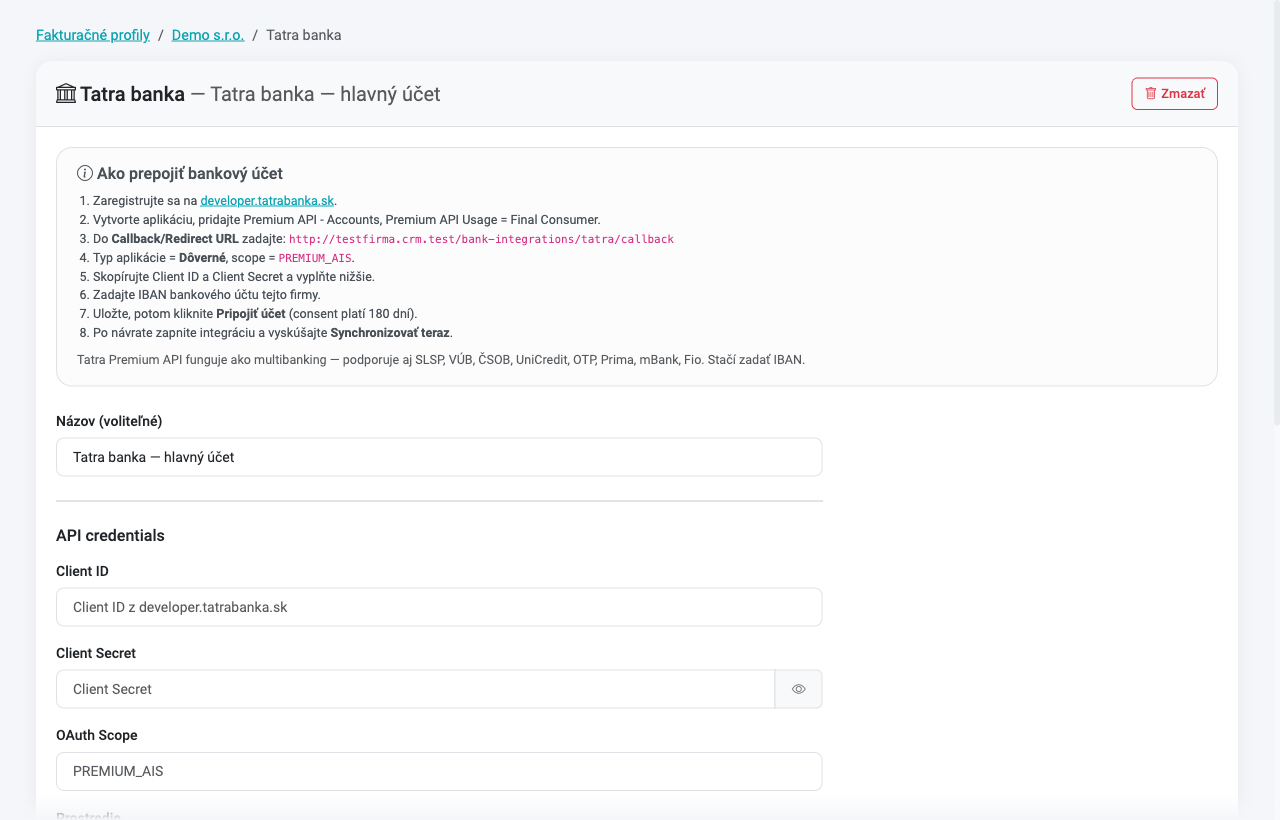Click the 'Ako prepojiť bankový účet' heading
1280x820 pixels.
point(190,173)
